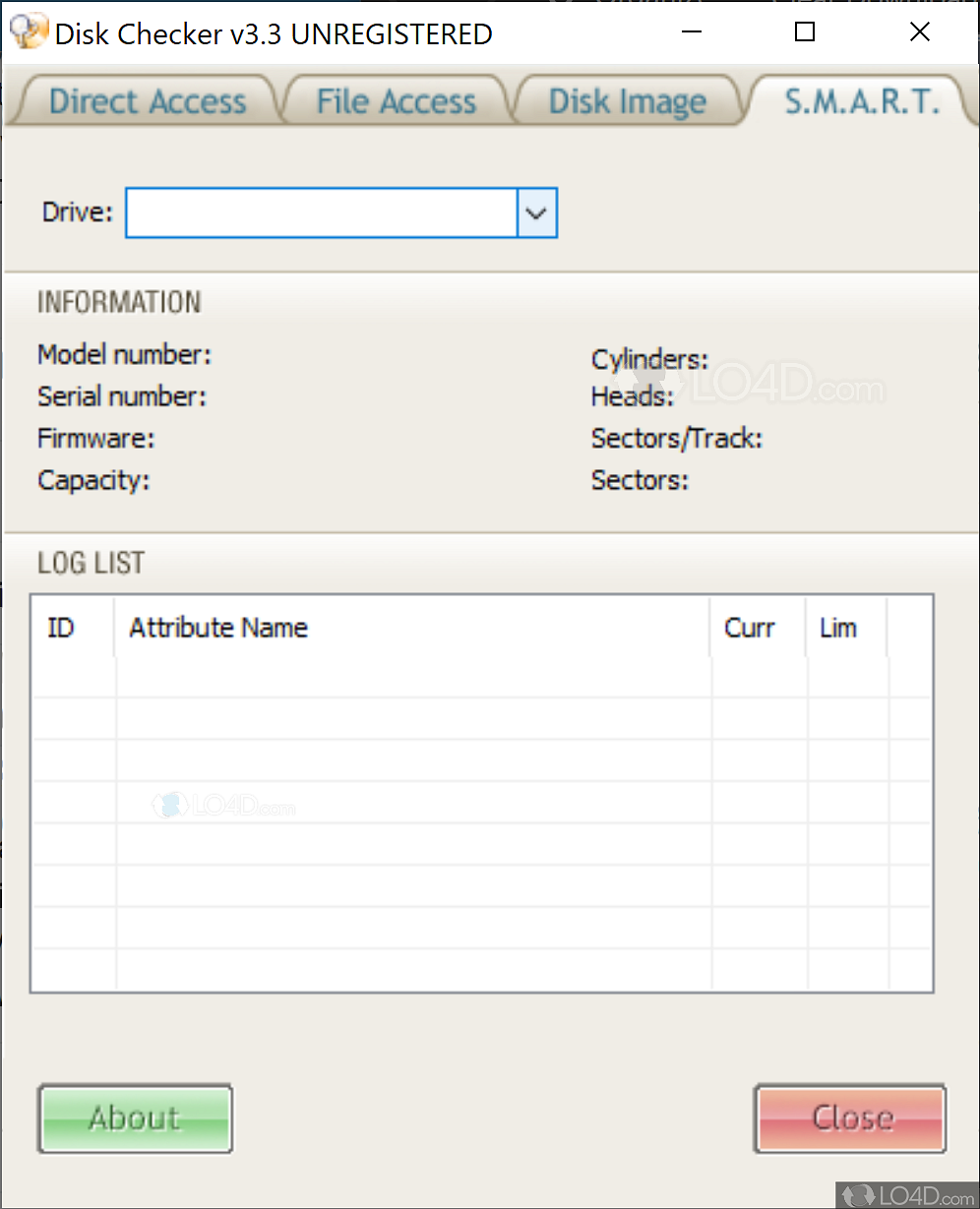Screen dimensions: 980x1209
Task: Click the Attribute Name column header
Action: pyautogui.click(x=217, y=628)
